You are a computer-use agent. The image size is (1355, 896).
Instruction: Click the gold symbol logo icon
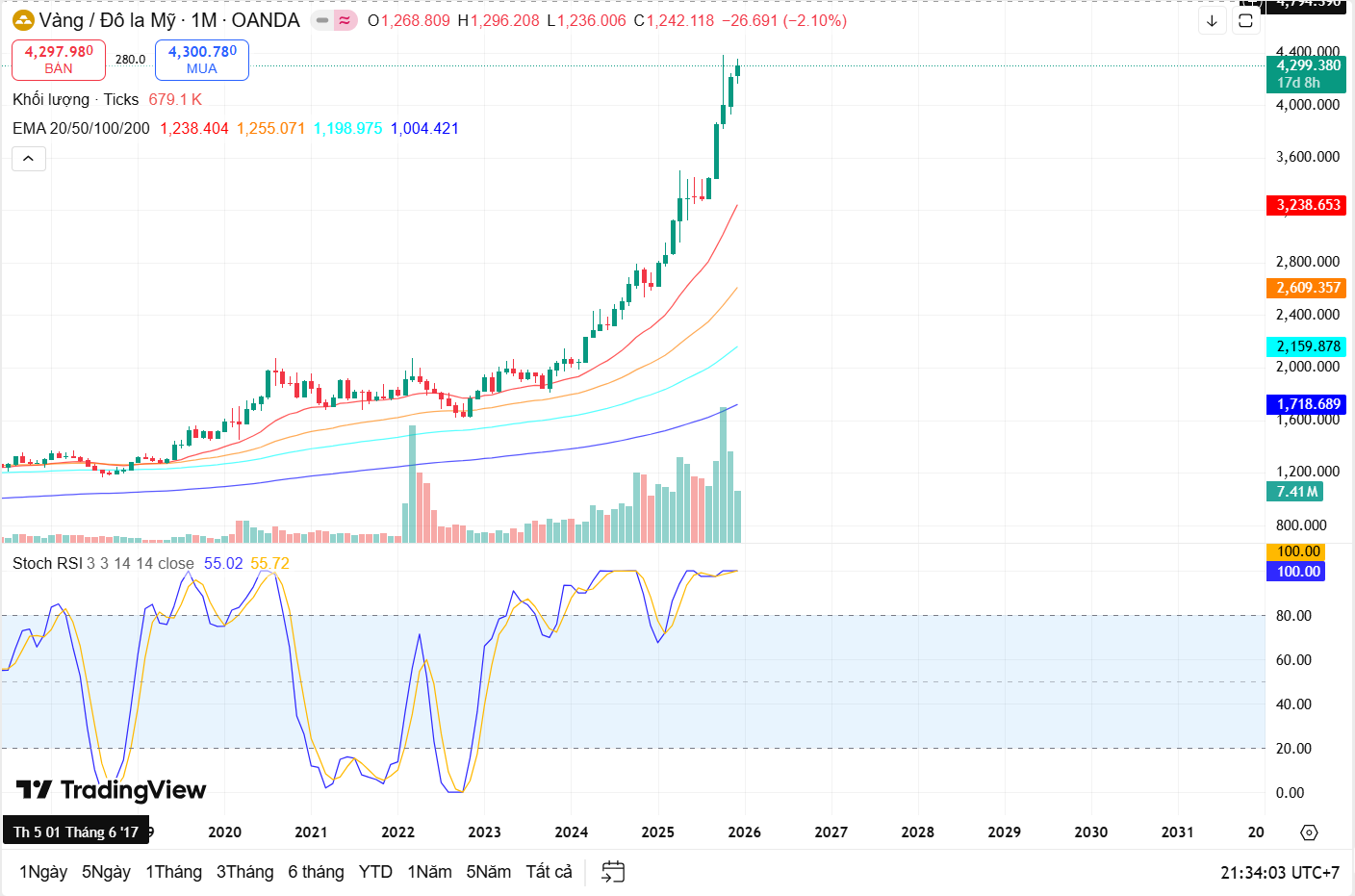click(x=23, y=20)
